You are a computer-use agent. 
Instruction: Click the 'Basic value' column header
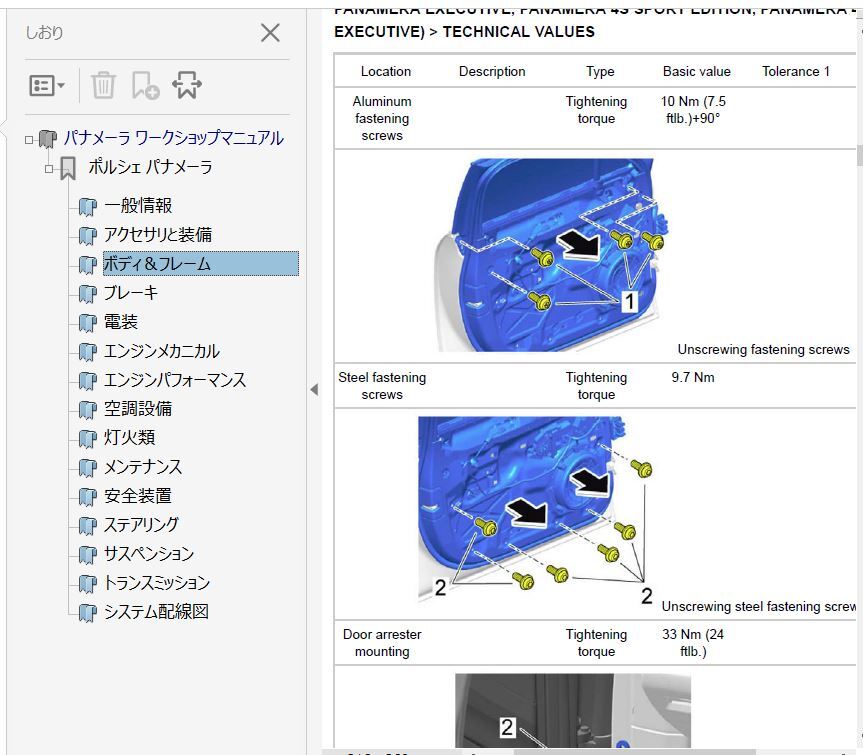697,72
